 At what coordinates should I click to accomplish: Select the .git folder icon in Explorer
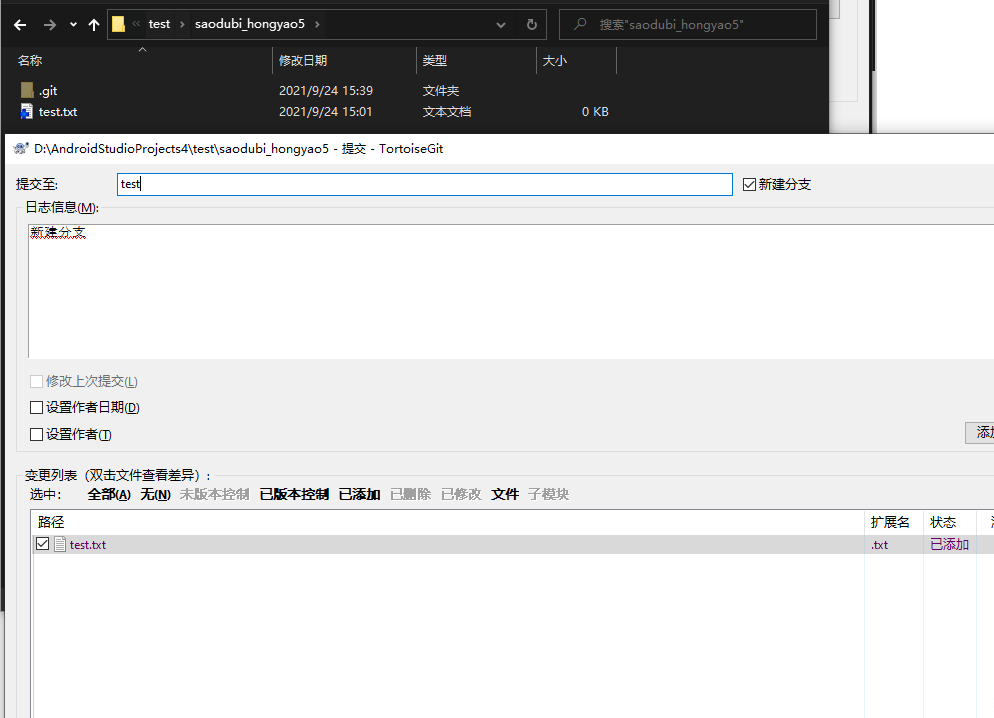(x=27, y=90)
